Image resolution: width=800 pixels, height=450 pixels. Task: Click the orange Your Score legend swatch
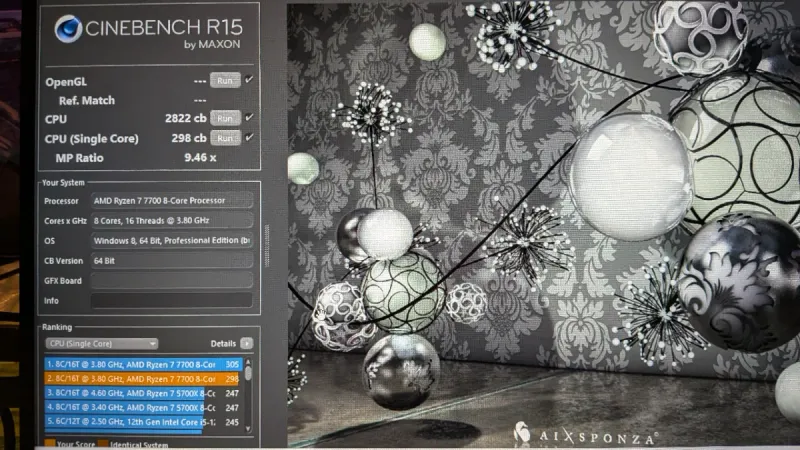tap(50, 443)
